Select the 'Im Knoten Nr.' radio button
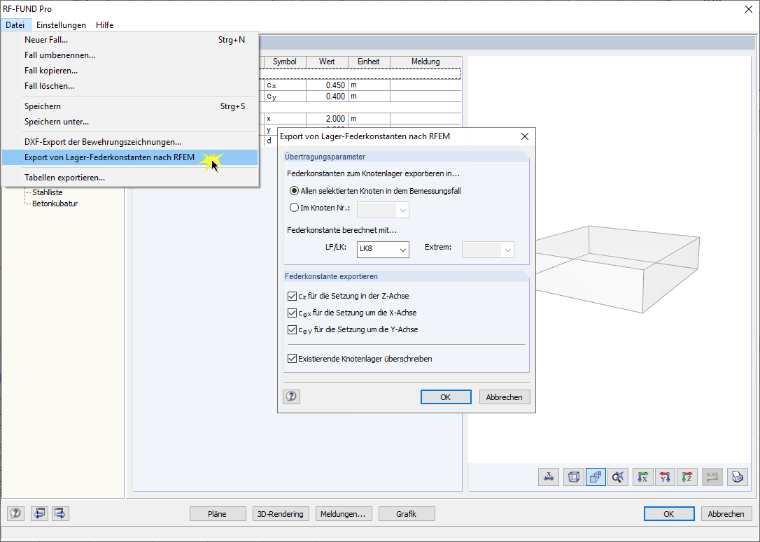The width and height of the screenshot is (760, 542). 294,207
